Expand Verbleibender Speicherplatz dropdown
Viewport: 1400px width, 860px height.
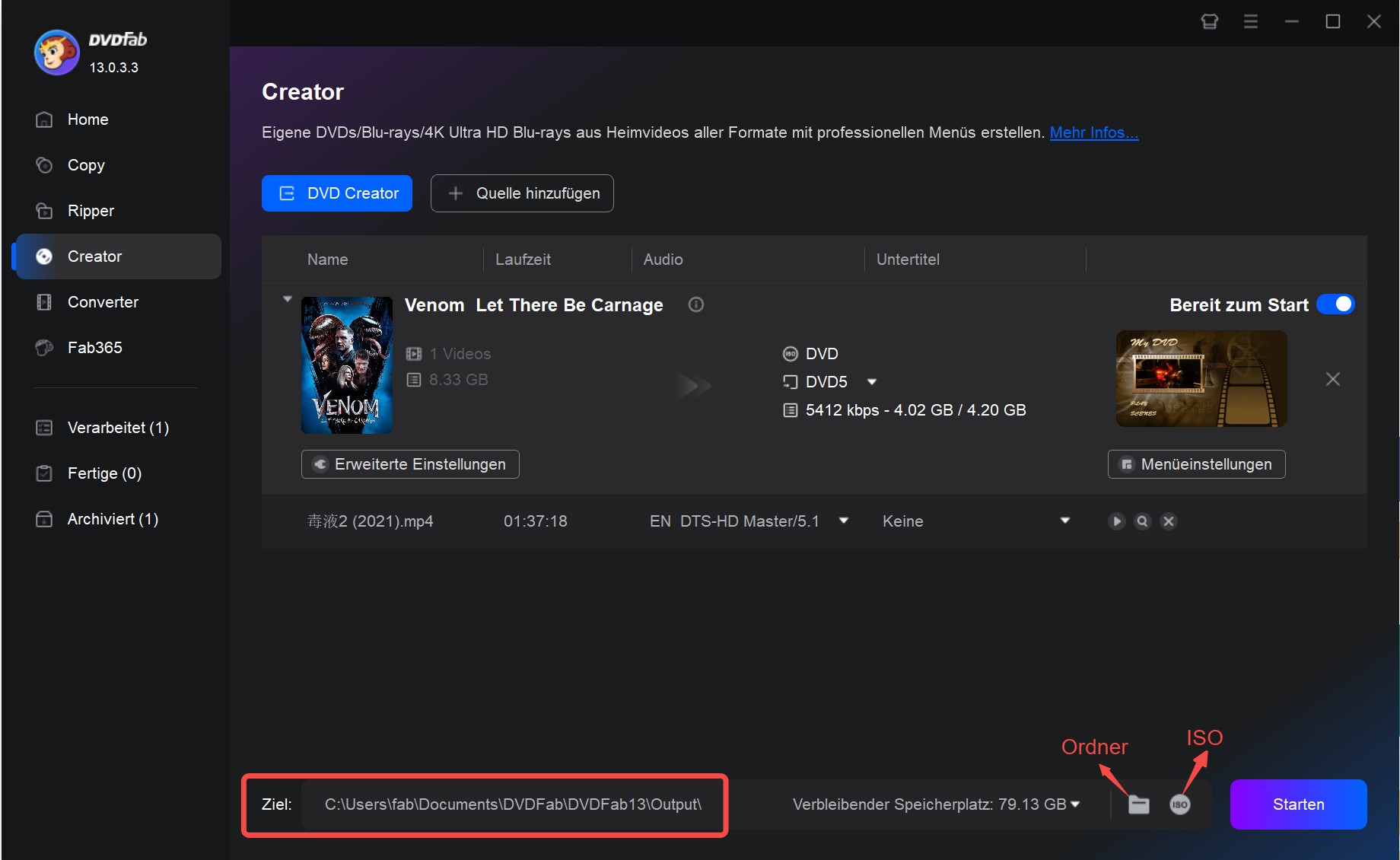pos(1075,804)
